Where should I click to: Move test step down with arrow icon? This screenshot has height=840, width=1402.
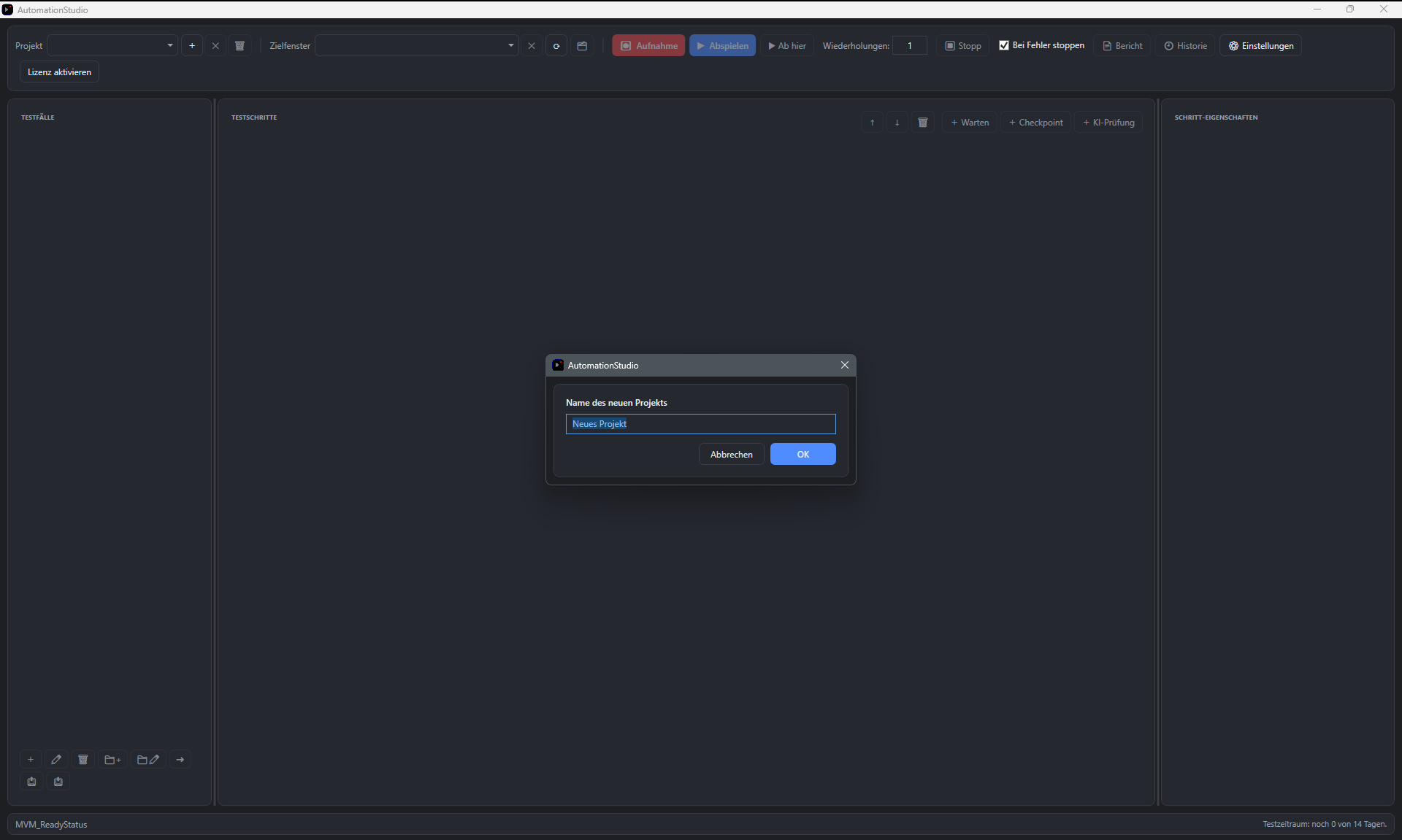point(897,122)
